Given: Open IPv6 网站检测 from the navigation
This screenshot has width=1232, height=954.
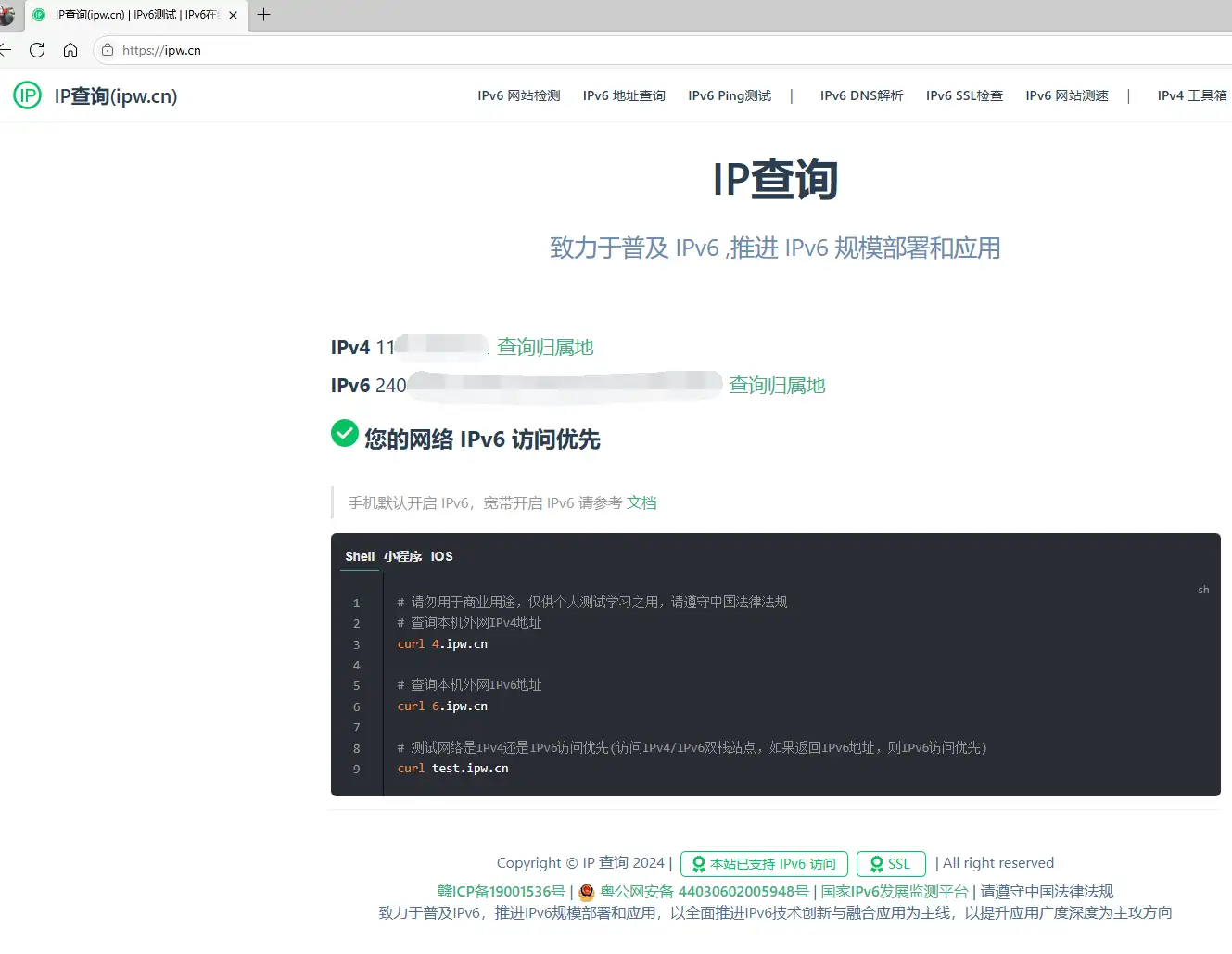Looking at the screenshot, I should click(x=518, y=95).
